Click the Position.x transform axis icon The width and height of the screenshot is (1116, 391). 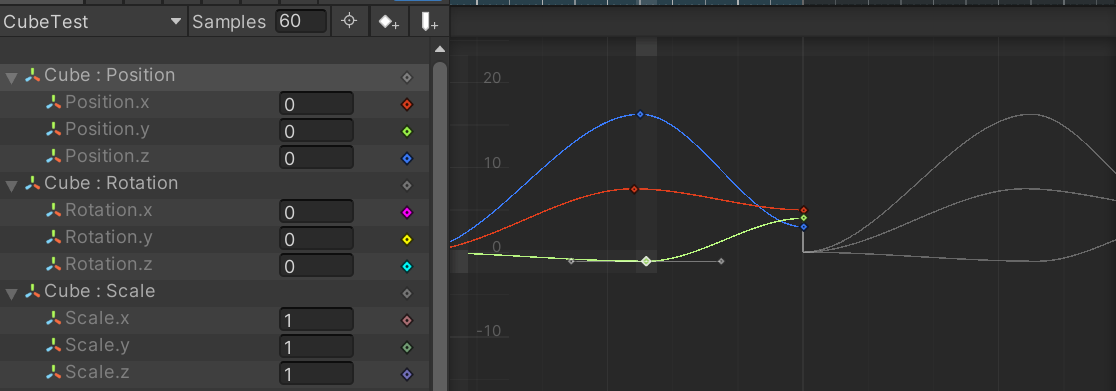pyautogui.click(x=54, y=103)
